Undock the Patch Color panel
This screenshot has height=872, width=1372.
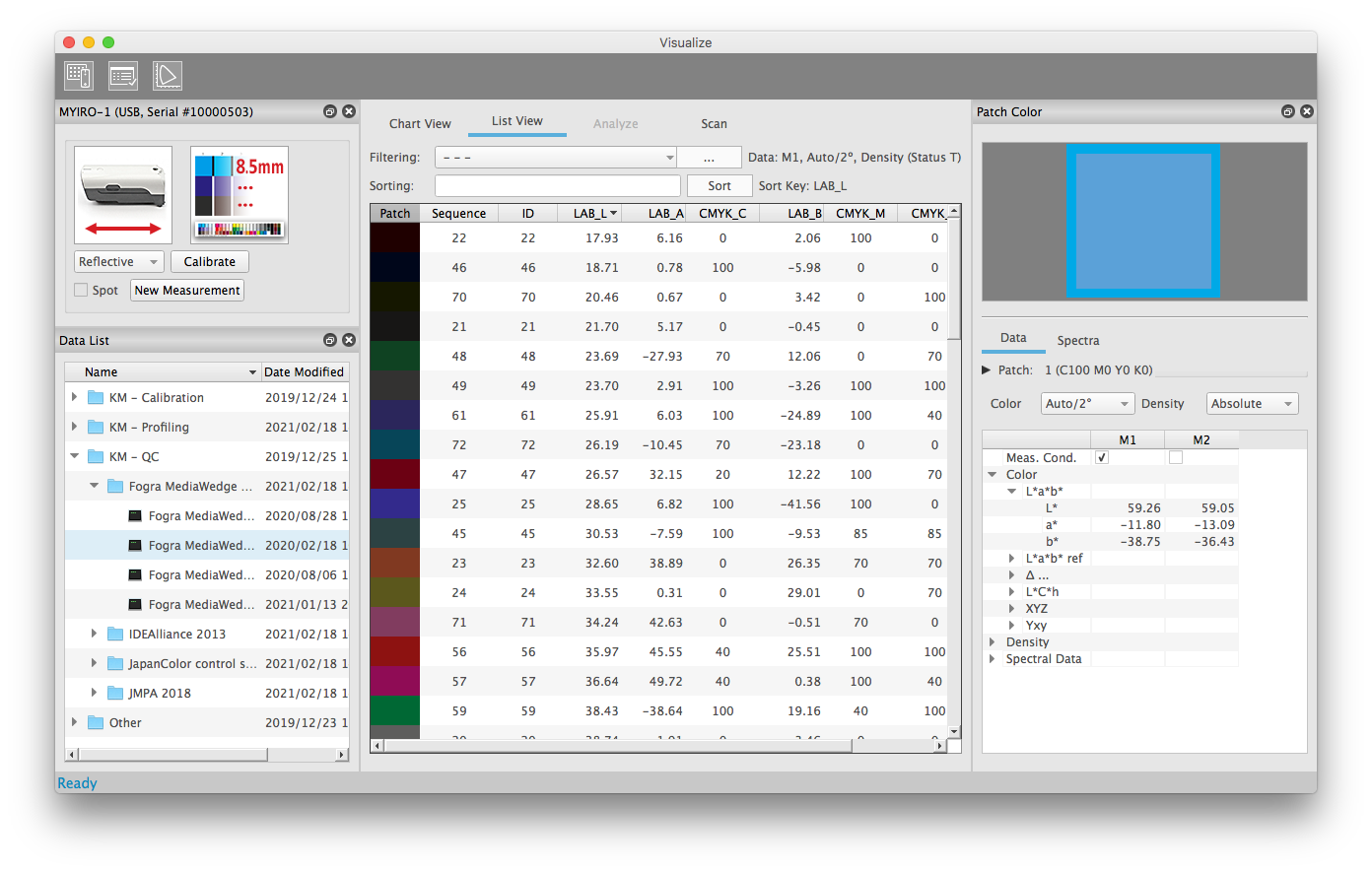pyautogui.click(x=1287, y=112)
